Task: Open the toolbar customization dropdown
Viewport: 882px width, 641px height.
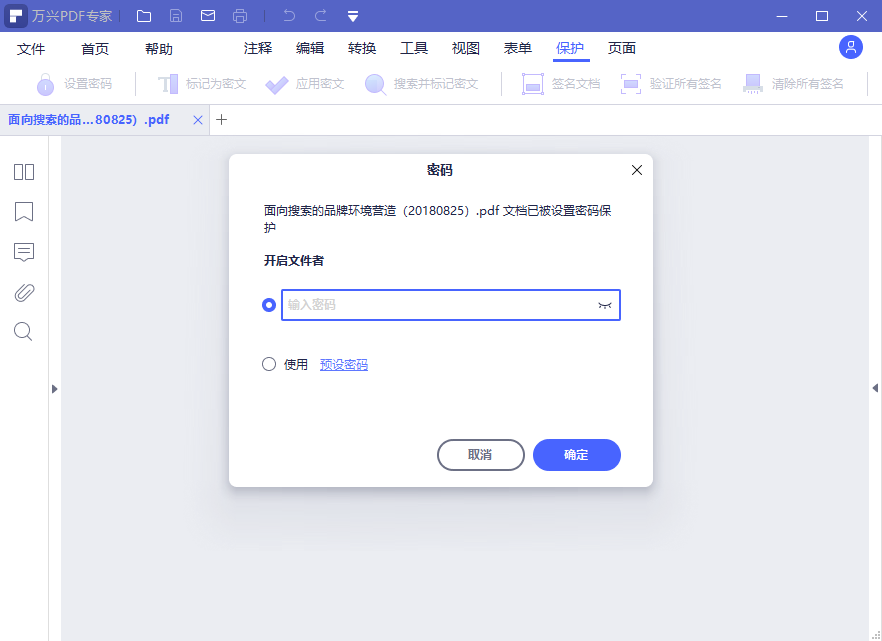Action: point(352,15)
